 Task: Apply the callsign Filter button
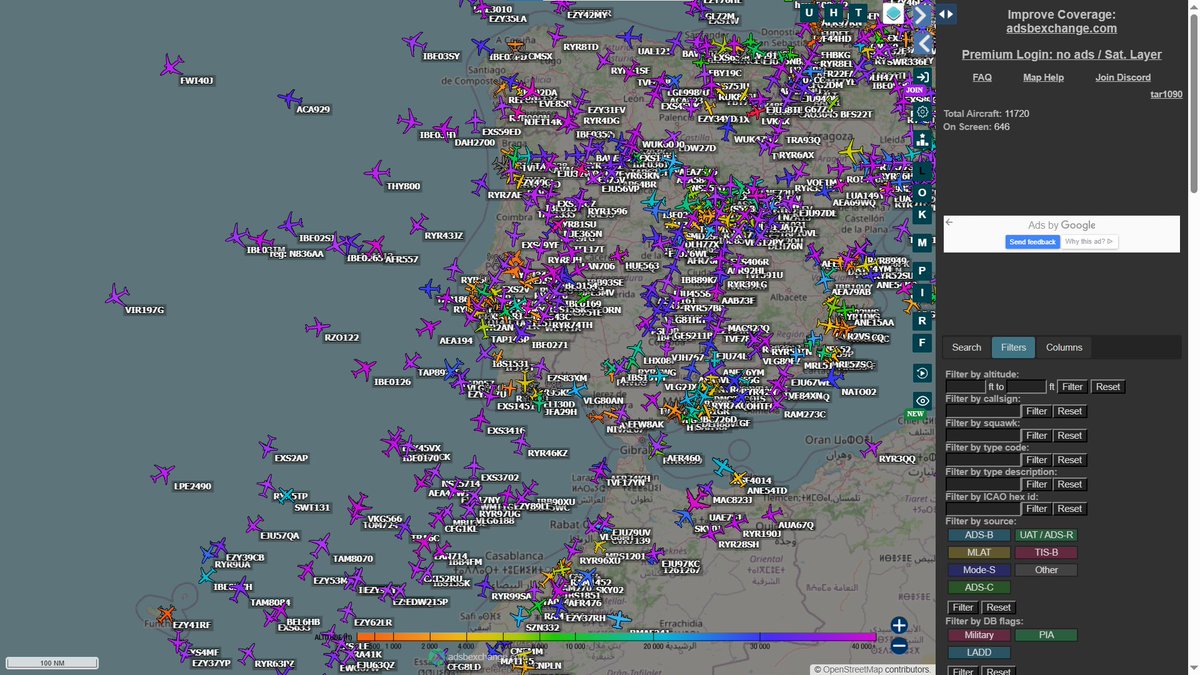pyautogui.click(x=1036, y=411)
